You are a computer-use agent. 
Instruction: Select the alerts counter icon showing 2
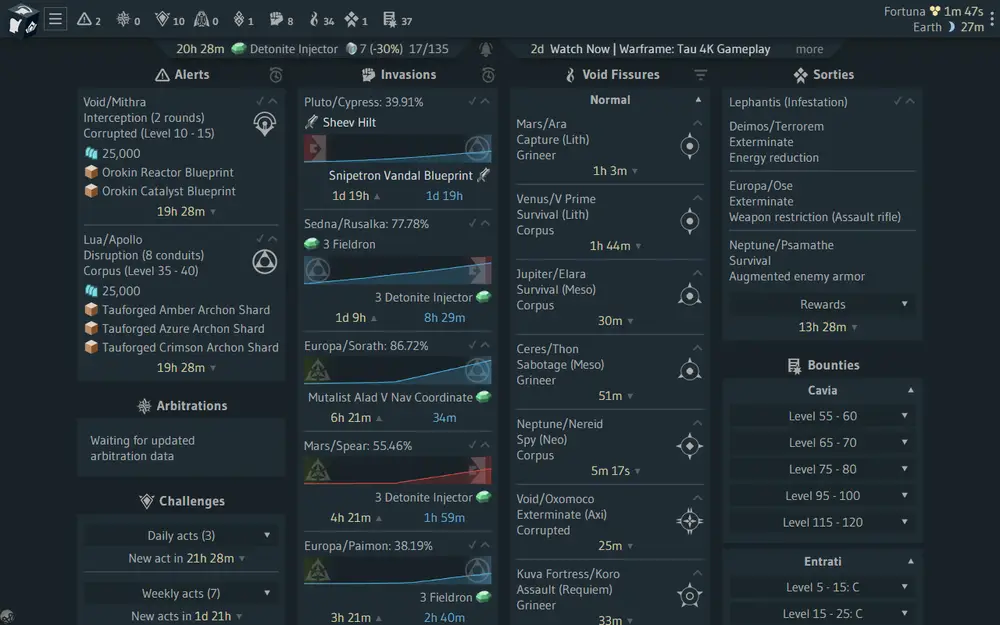point(84,20)
